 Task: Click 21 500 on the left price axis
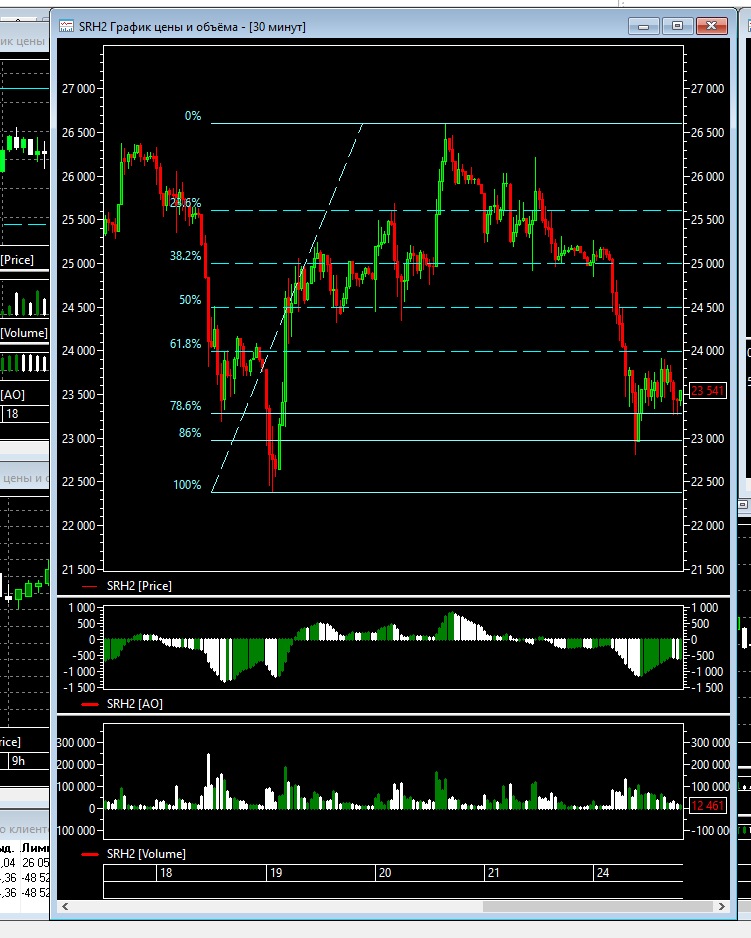click(78, 570)
